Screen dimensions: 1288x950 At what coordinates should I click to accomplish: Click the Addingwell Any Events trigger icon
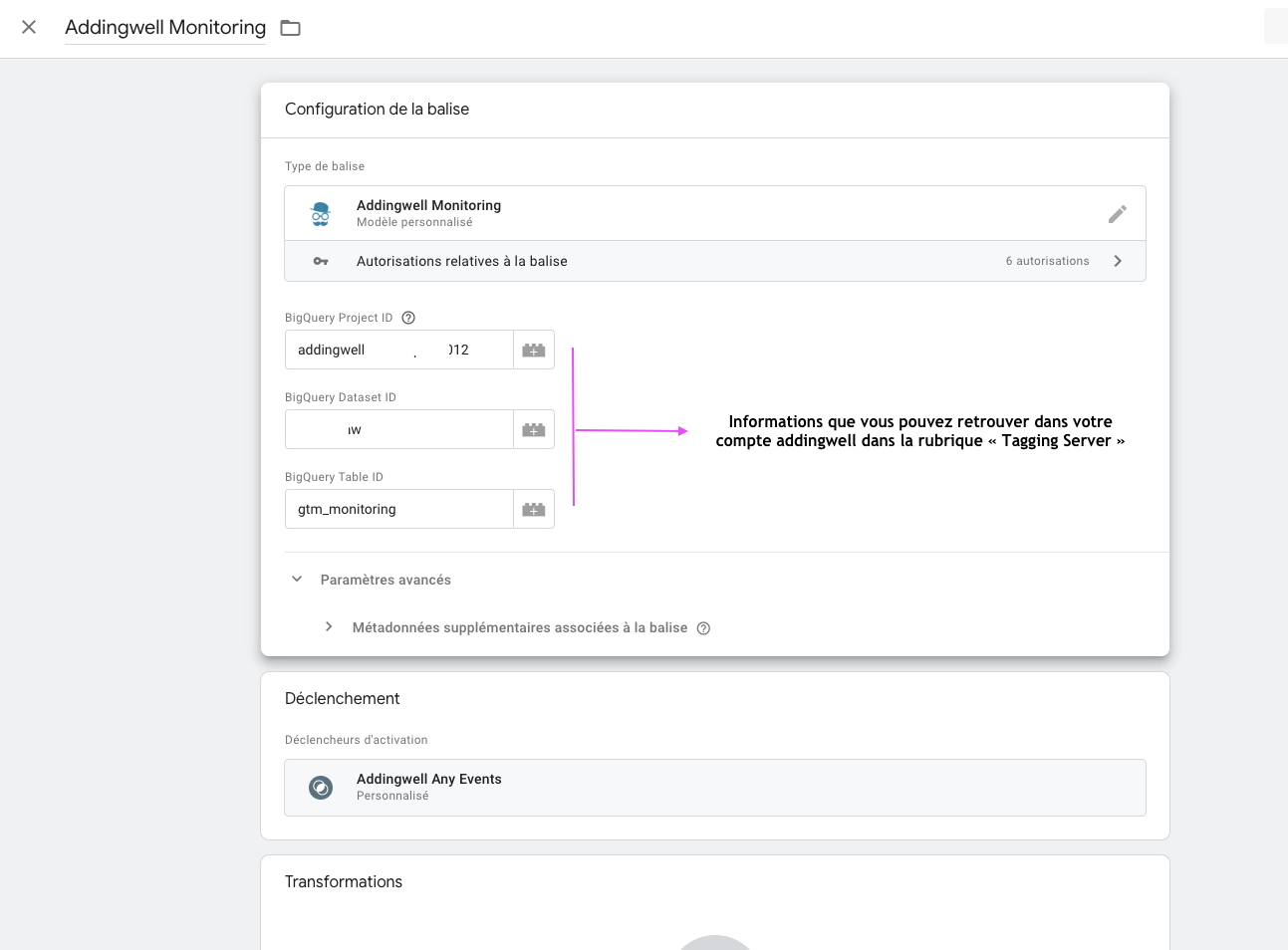point(321,788)
